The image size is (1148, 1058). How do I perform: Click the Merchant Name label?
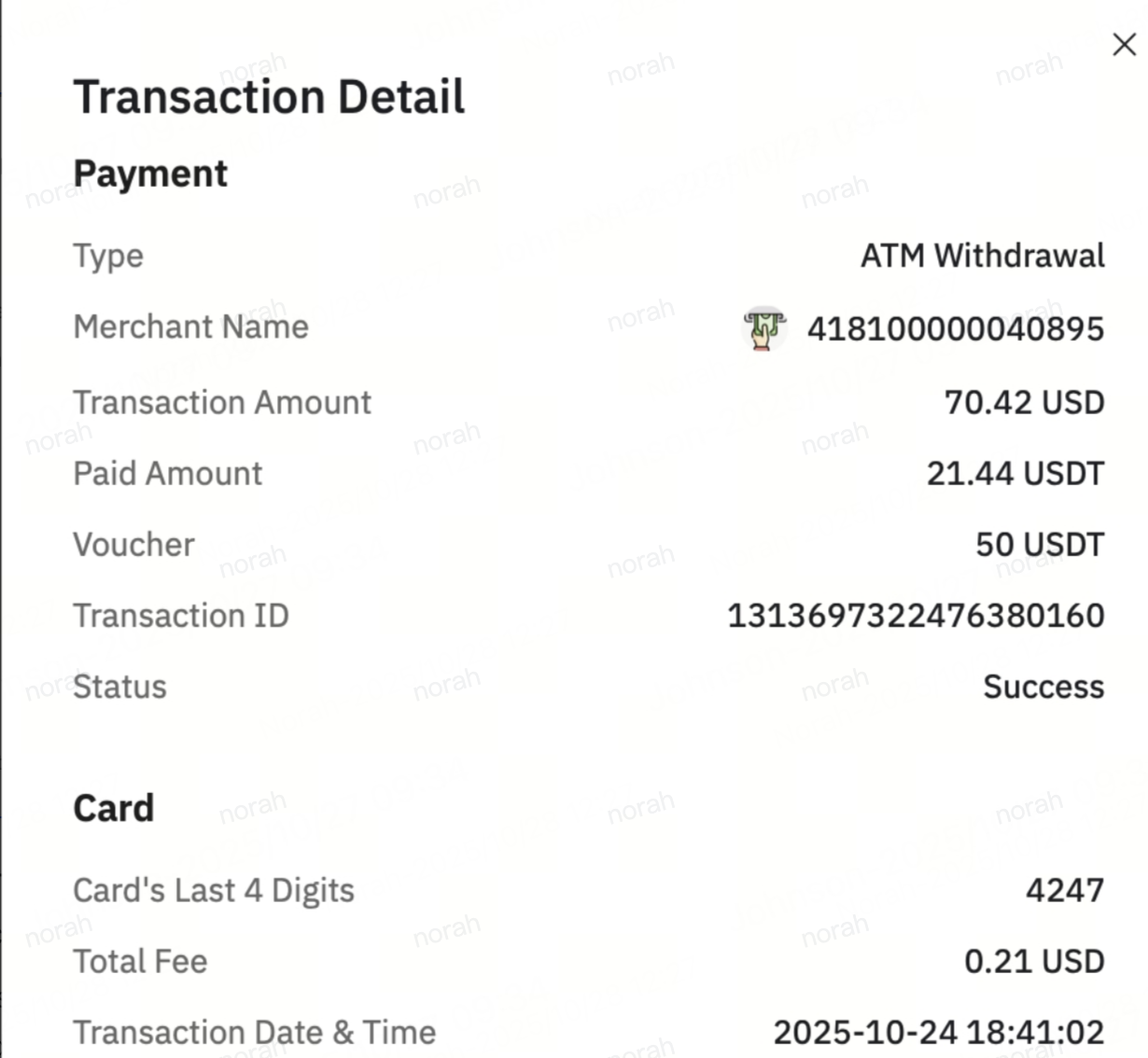(190, 327)
